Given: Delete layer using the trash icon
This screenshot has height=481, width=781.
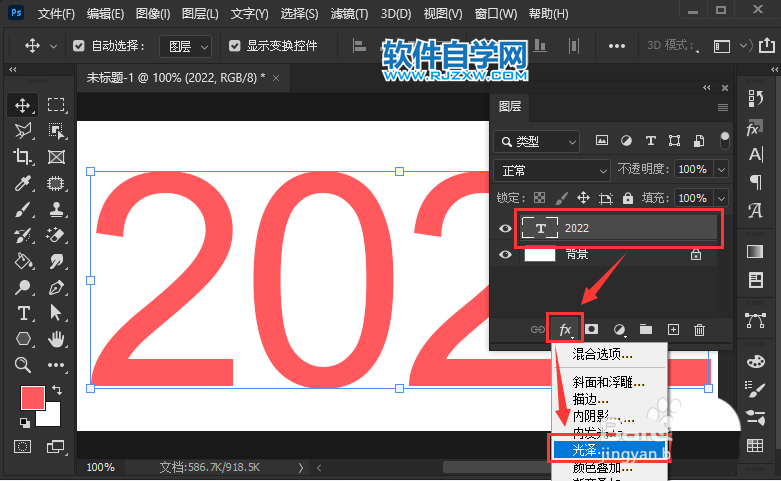Looking at the screenshot, I should pos(700,329).
